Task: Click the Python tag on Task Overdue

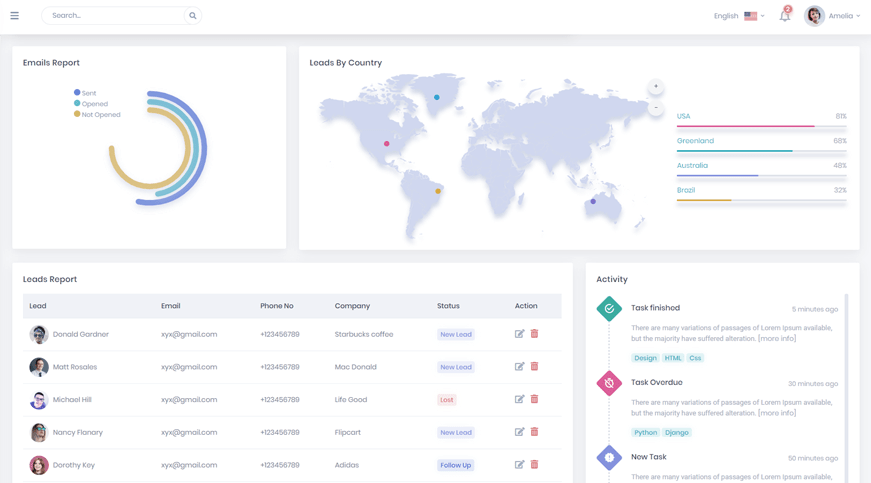Action: [645, 433]
